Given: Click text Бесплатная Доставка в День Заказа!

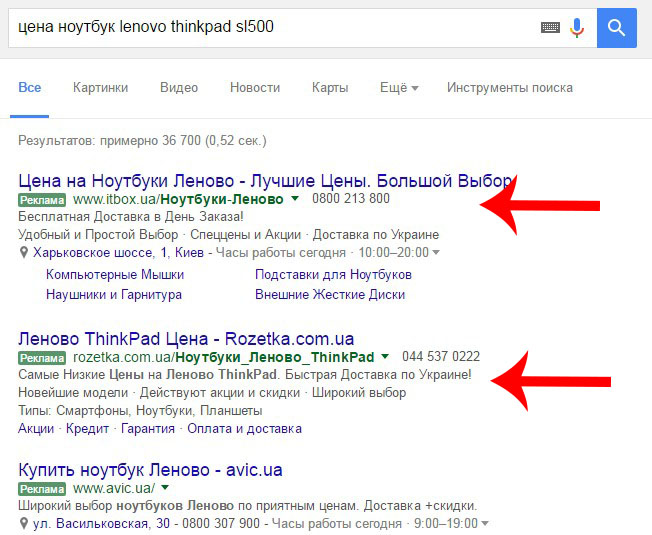Looking at the screenshot, I should (131, 217).
